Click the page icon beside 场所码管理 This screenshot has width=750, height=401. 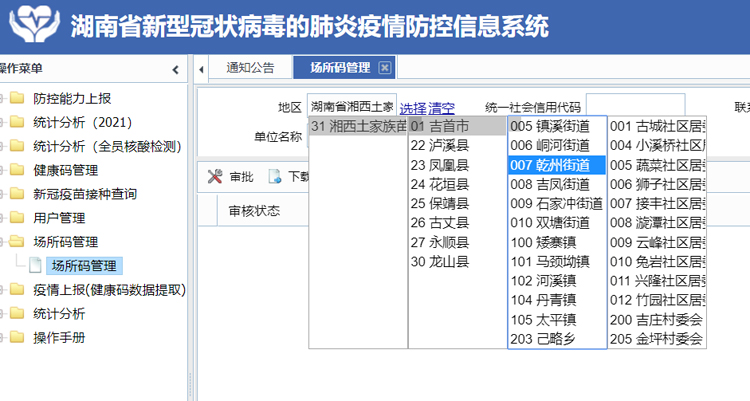pyautogui.click(x=35, y=266)
